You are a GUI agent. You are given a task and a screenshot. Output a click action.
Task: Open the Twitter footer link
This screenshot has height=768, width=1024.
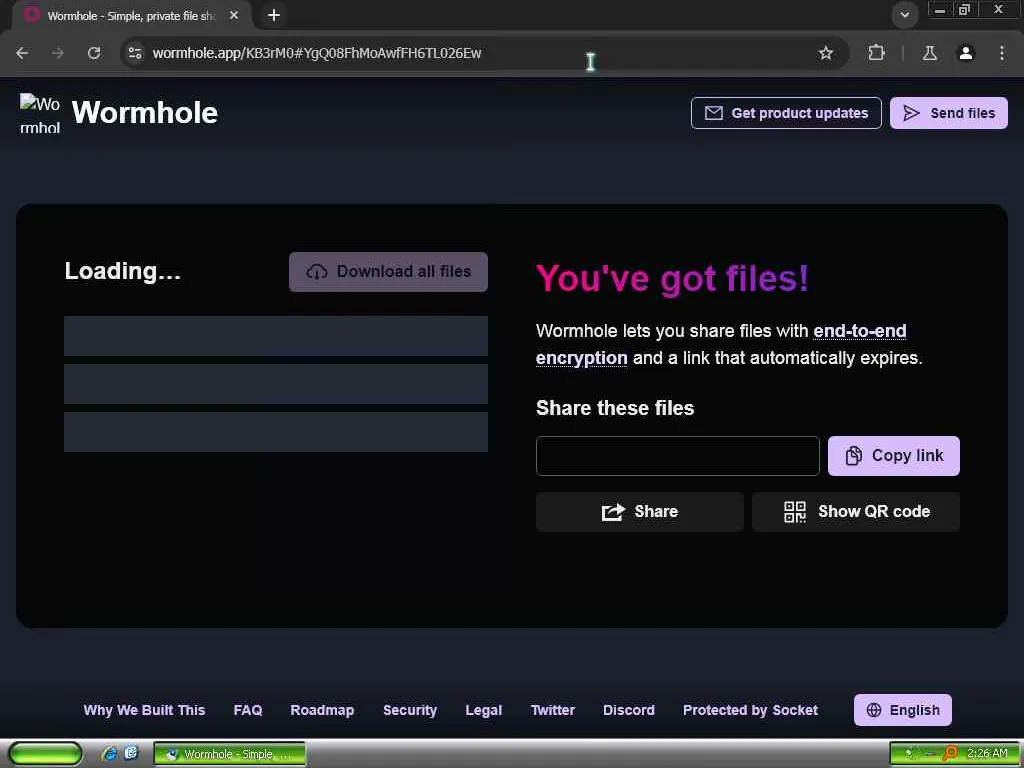click(x=552, y=710)
